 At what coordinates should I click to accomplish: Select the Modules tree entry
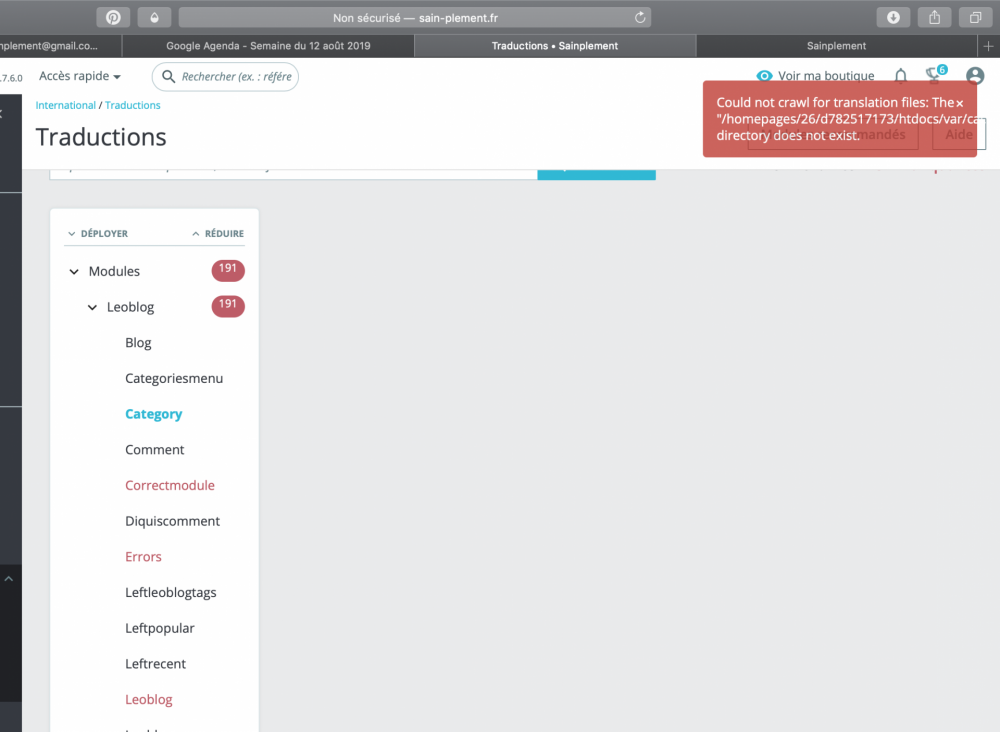[114, 272]
